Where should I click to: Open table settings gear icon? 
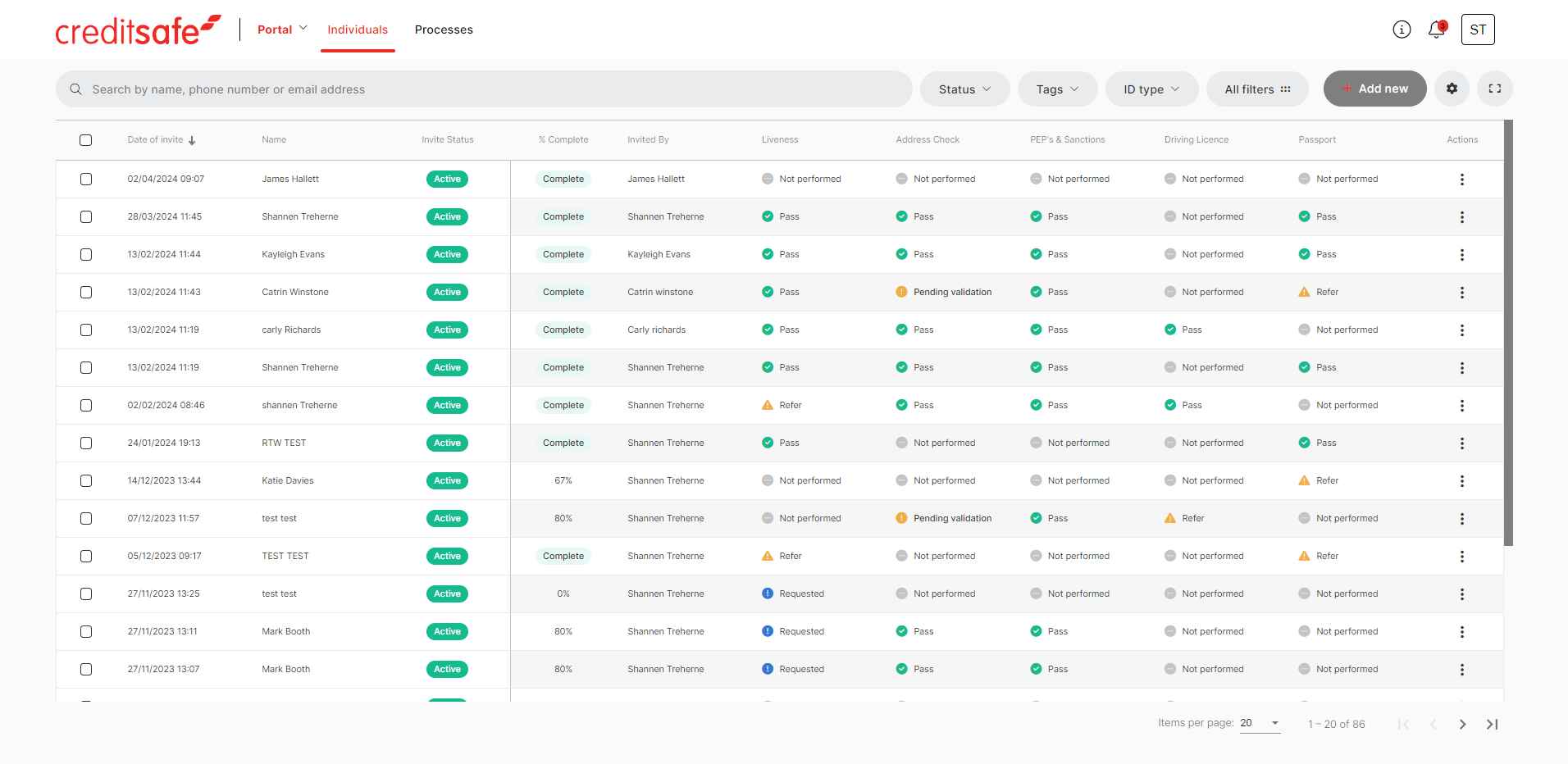1452,89
